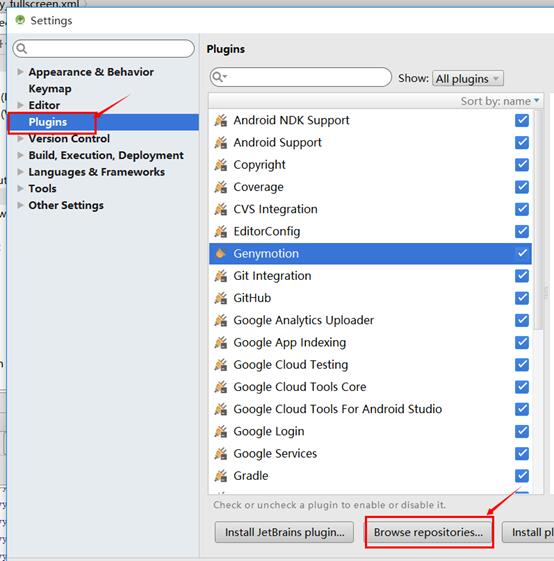Expand Languages & Frameworks node

pos(20,172)
